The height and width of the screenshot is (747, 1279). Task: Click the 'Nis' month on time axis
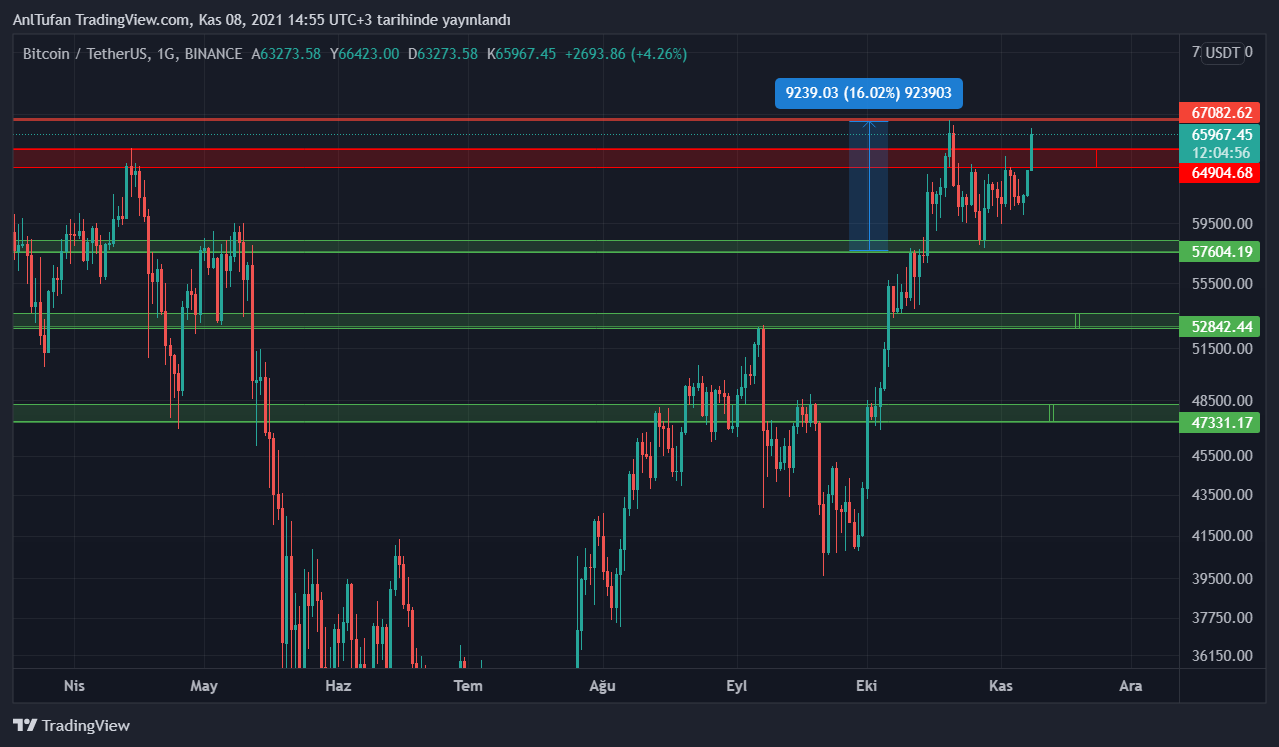coord(74,685)
